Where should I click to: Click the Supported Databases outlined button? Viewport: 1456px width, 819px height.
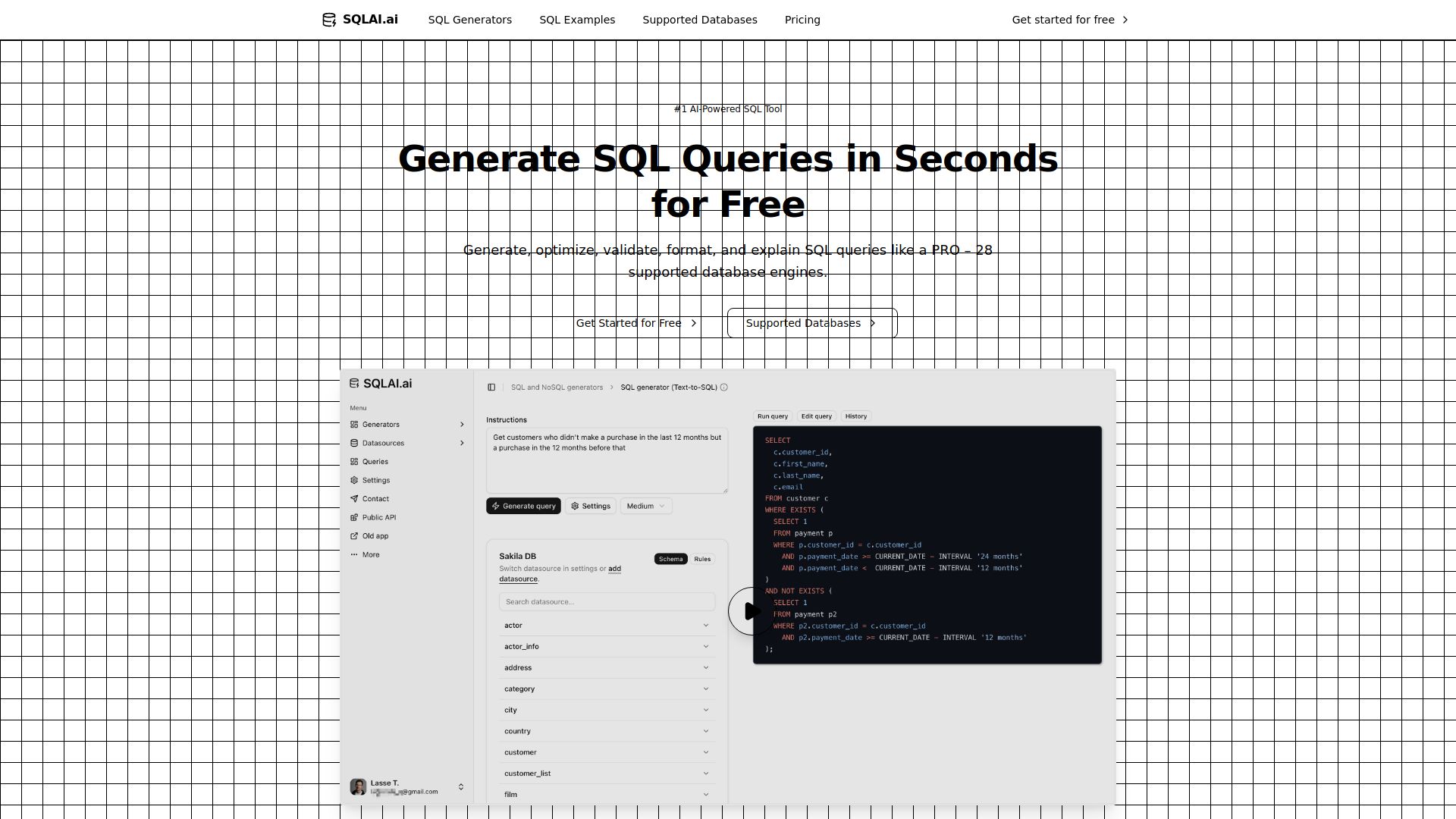[812, 323]
